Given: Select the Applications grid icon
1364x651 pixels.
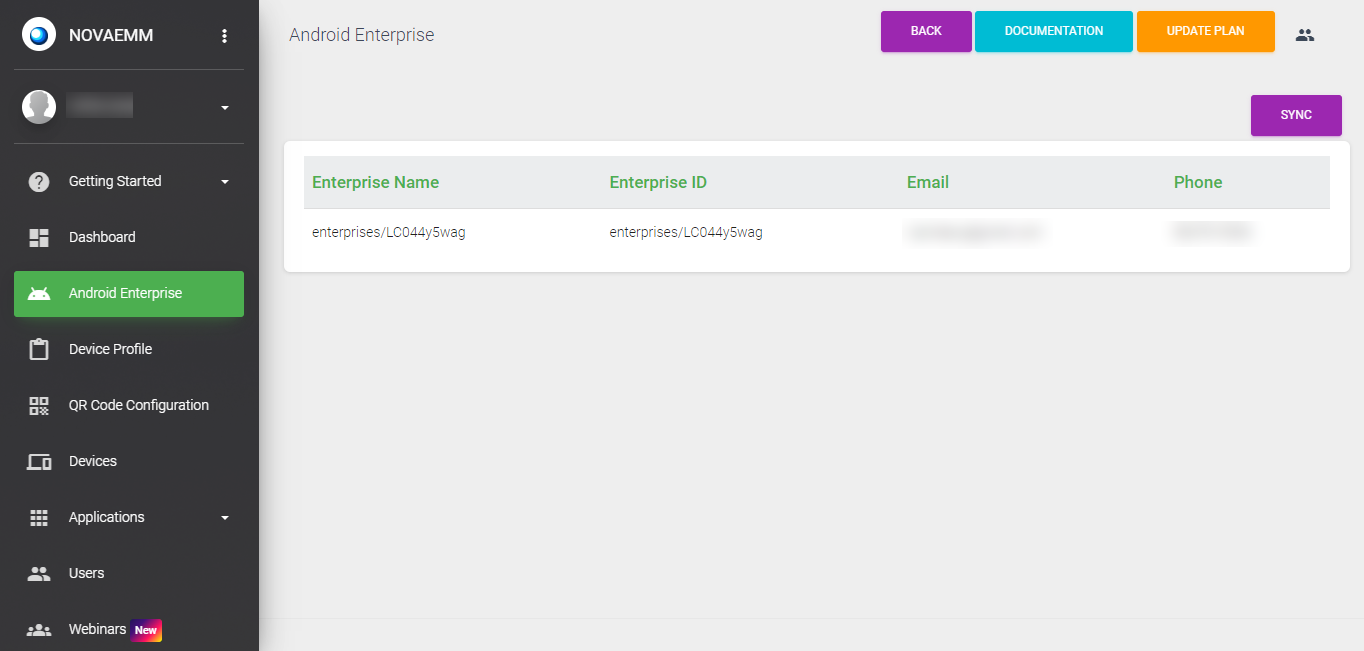Looking at the screenshot, I should (38, 517).
